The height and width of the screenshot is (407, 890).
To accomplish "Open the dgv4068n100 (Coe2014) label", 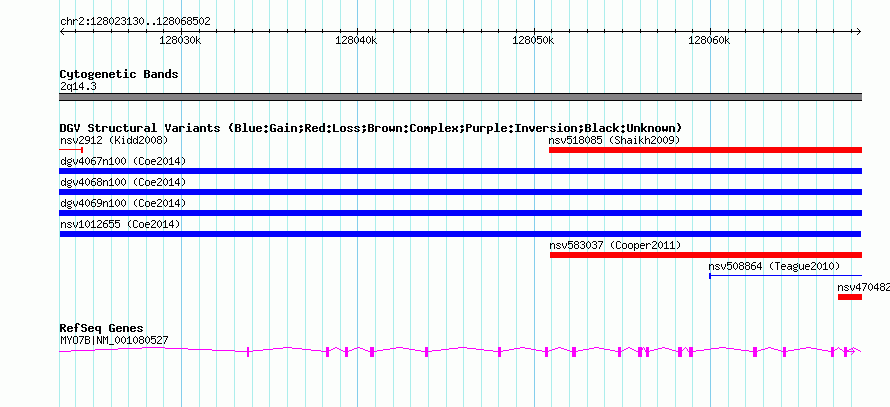I will [x=123, y=182].
